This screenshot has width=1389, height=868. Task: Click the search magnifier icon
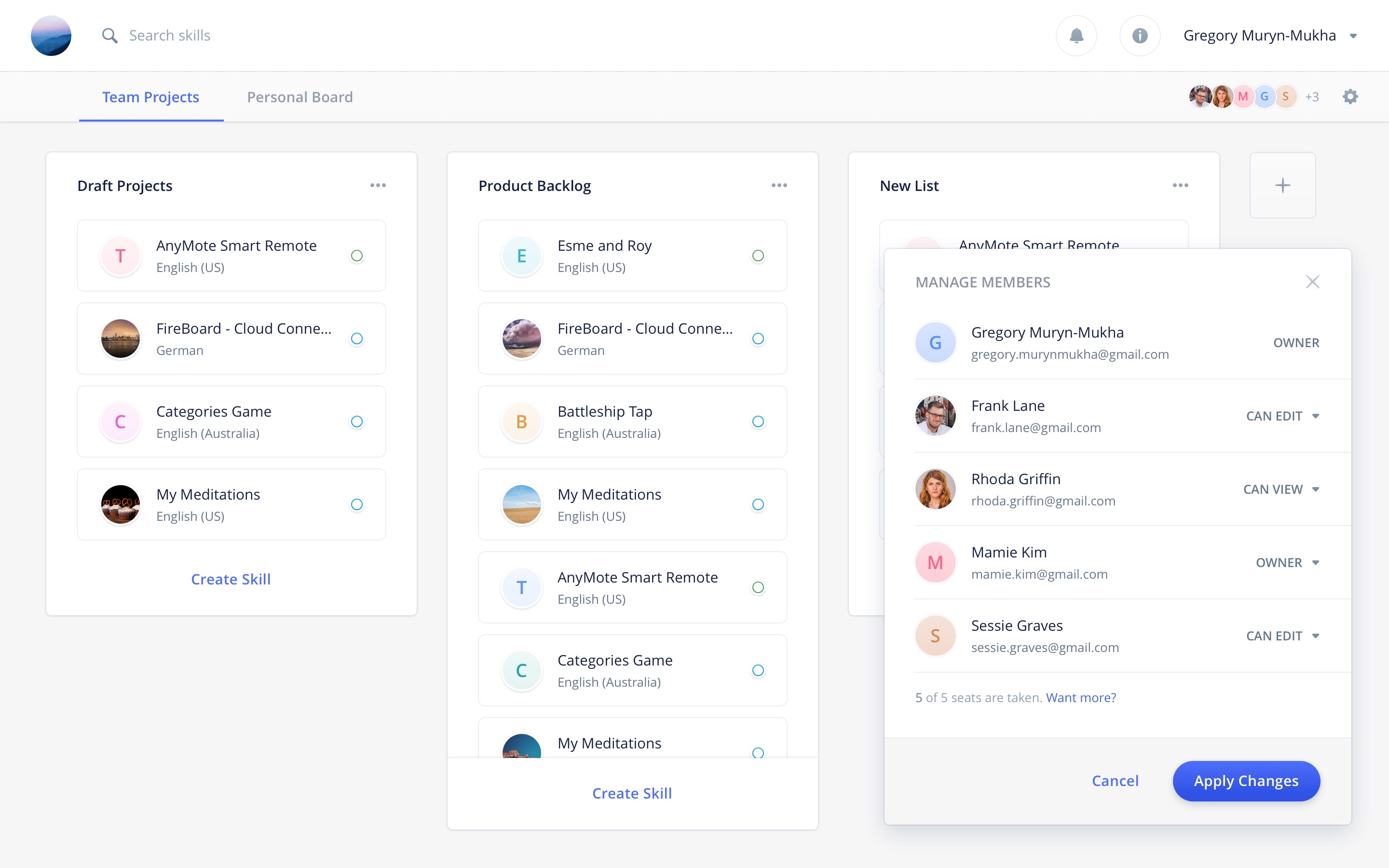click(x=109, y=36)
